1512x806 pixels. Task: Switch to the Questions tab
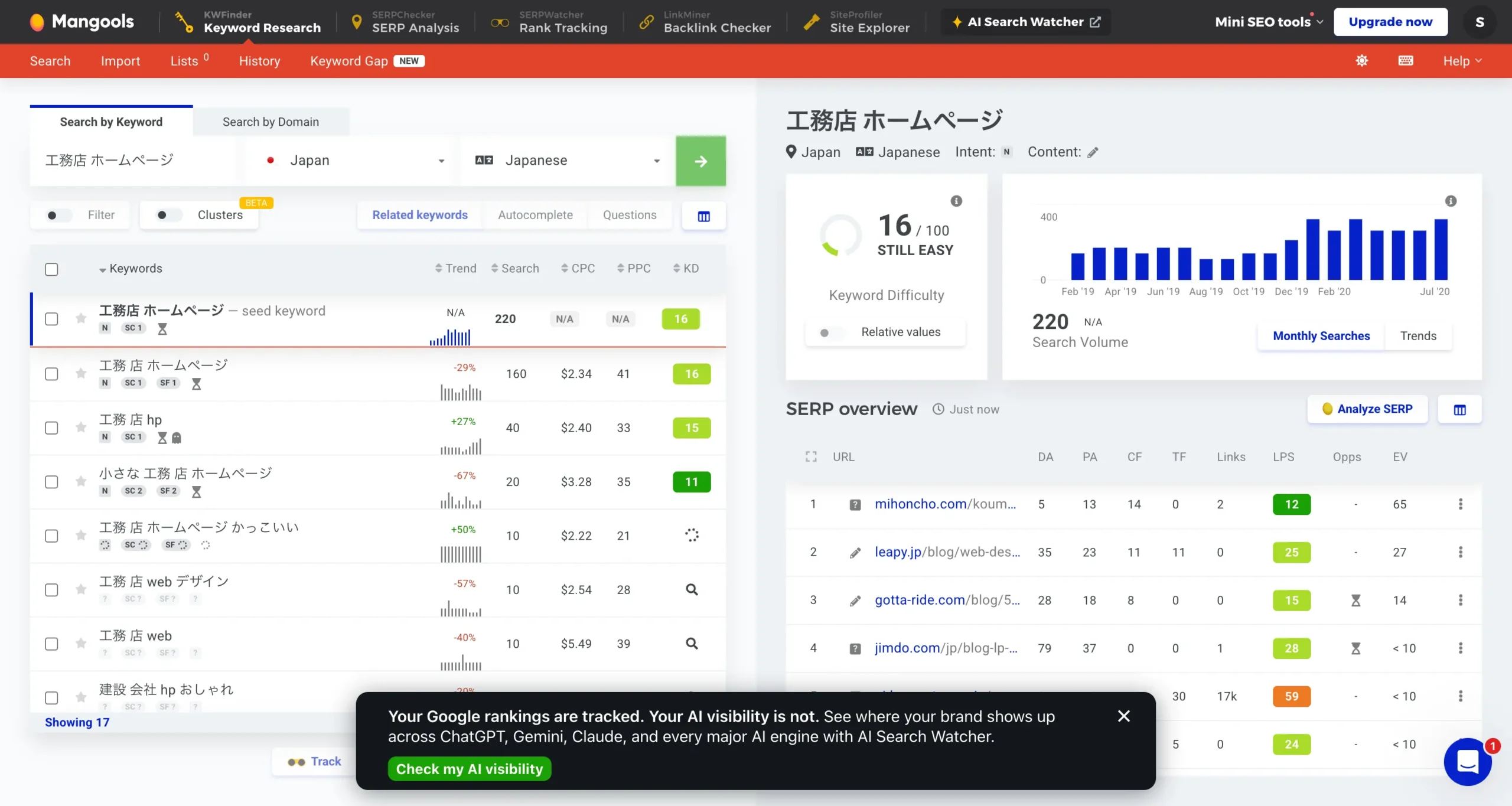tap(630, 215)
